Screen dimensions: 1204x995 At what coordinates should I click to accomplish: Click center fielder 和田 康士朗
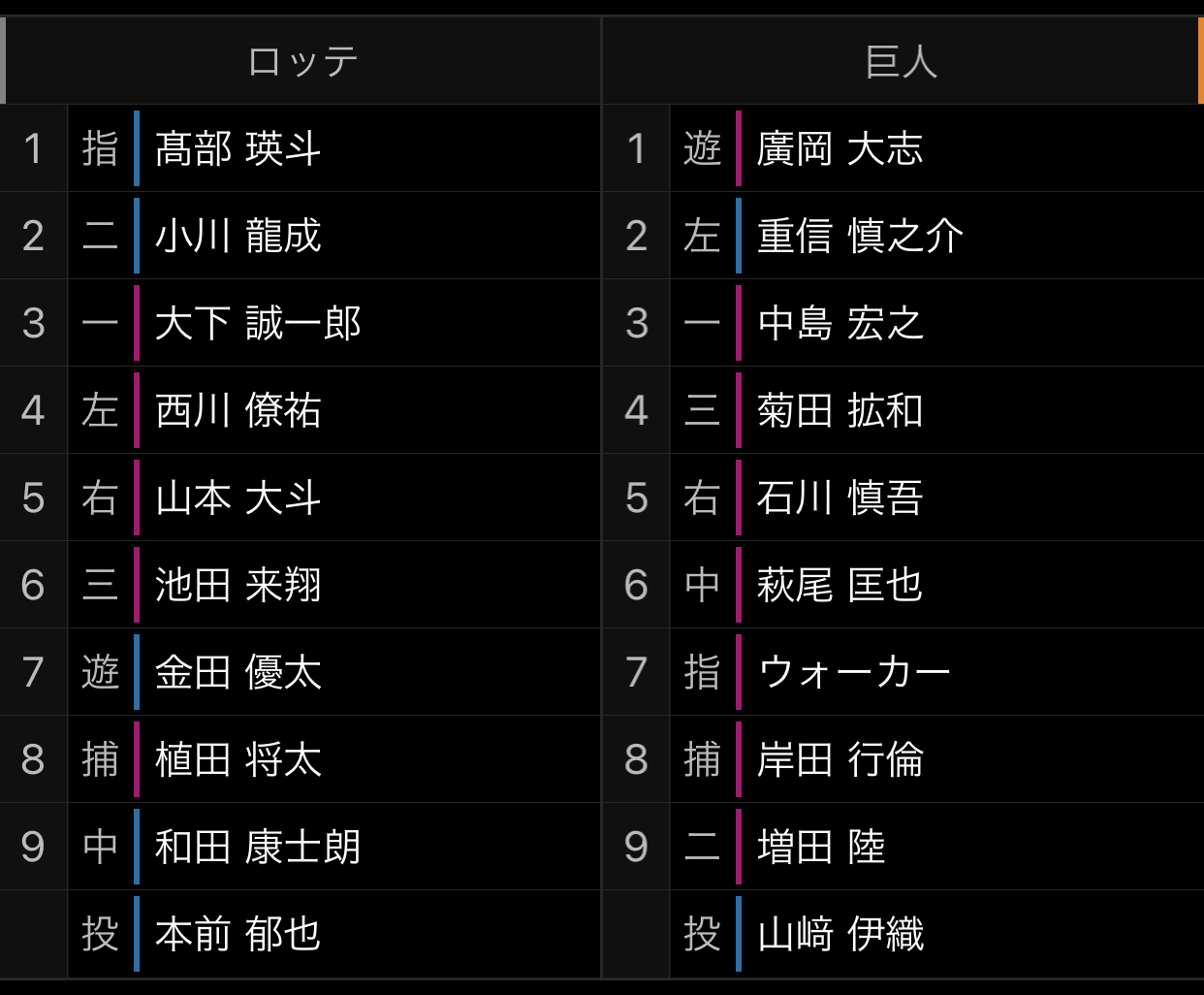(x=258, y=847)
